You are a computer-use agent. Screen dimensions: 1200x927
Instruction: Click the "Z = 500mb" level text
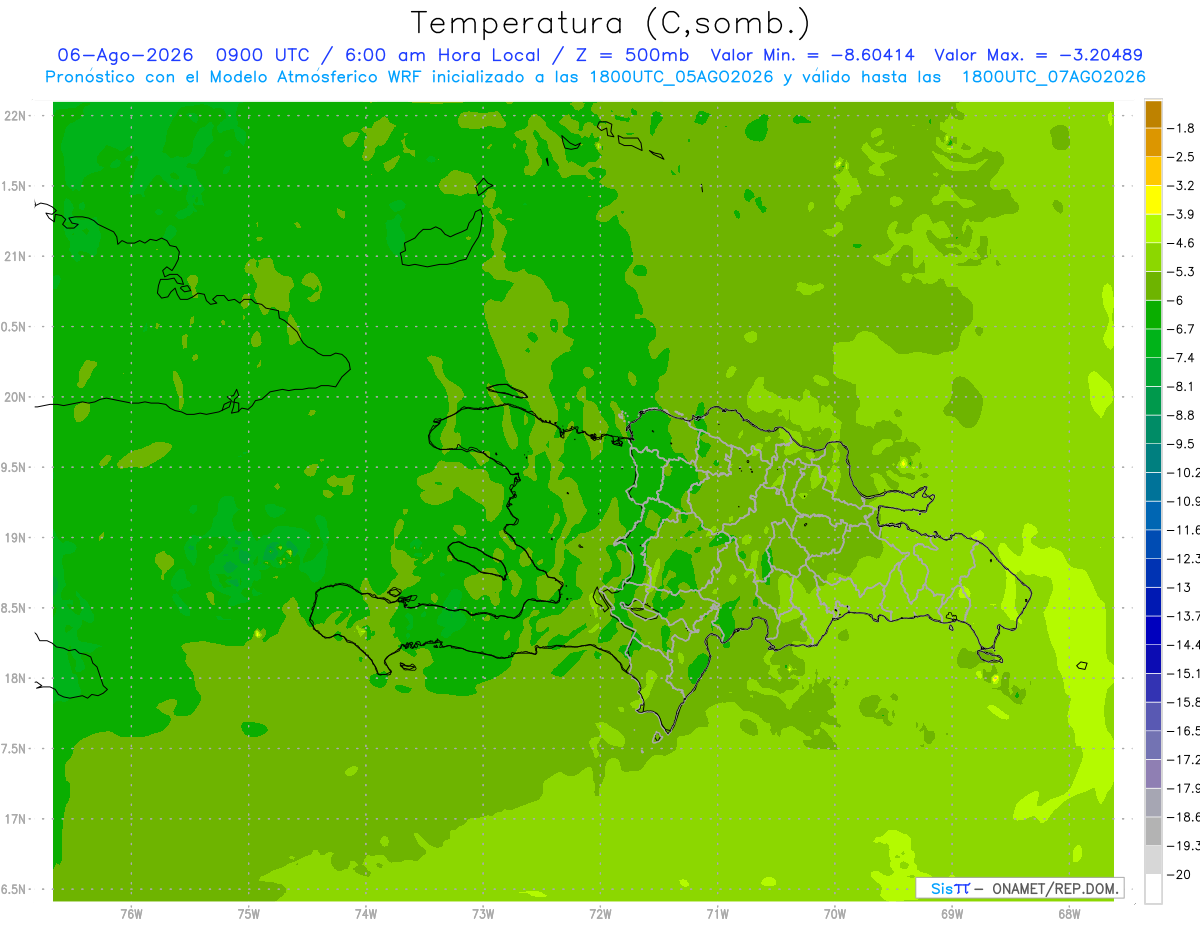629,55
